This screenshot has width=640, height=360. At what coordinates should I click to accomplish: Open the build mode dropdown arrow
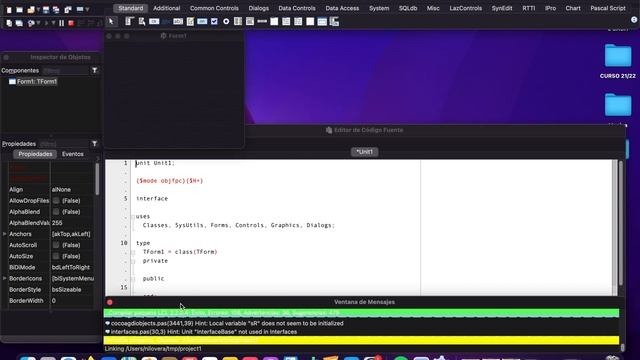38,23
